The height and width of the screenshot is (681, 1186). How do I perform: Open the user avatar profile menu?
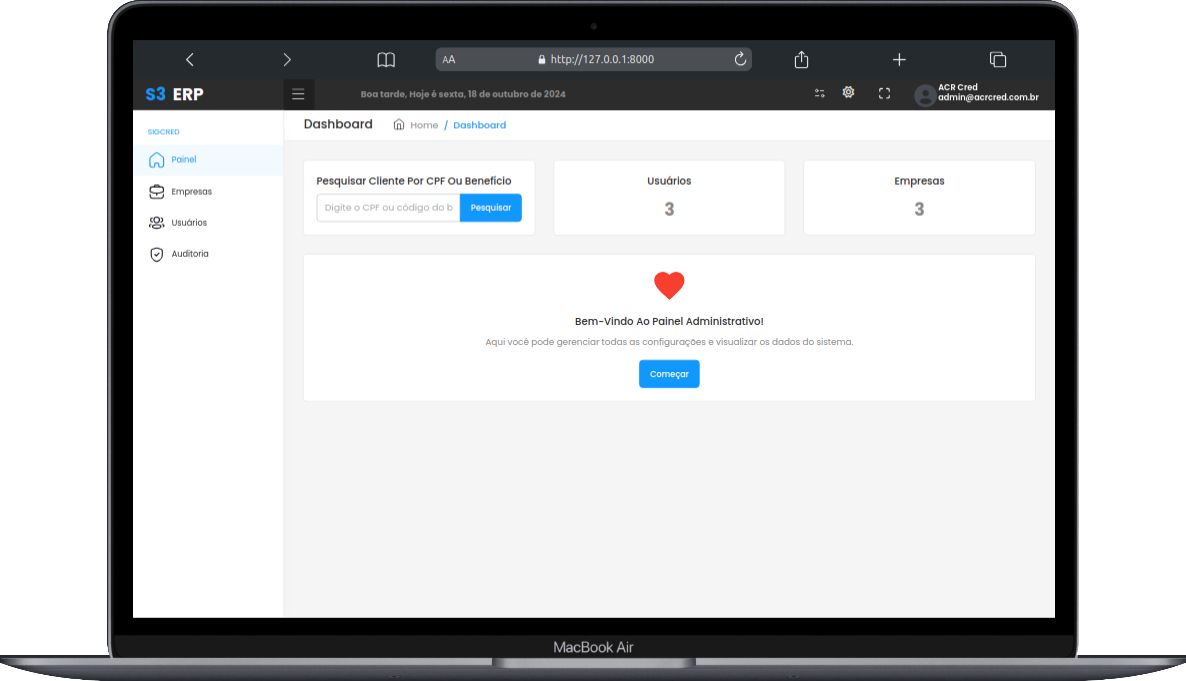924,95
